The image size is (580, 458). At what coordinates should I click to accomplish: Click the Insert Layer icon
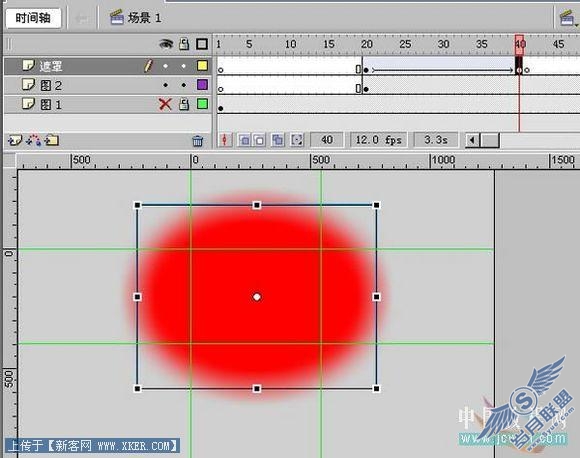[15, 140]
